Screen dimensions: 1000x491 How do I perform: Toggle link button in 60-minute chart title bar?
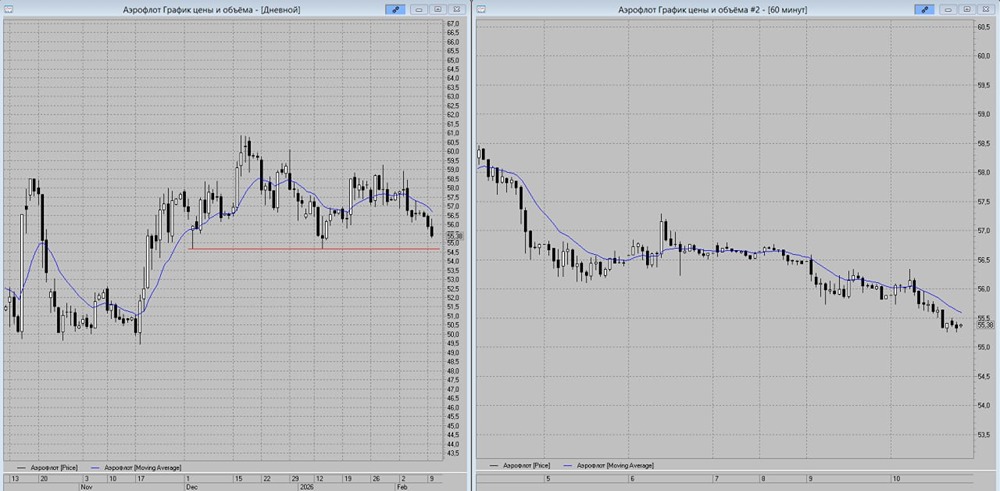(924, 10)
